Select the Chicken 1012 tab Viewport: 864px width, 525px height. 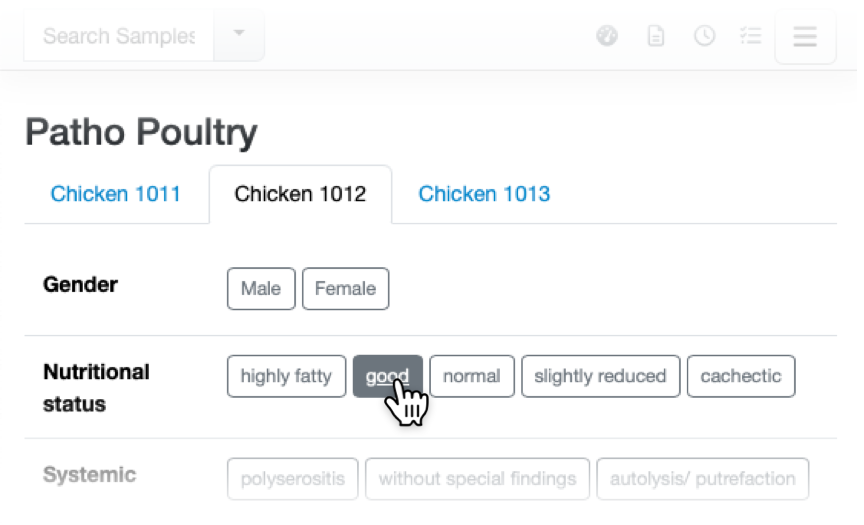[300, 194]
